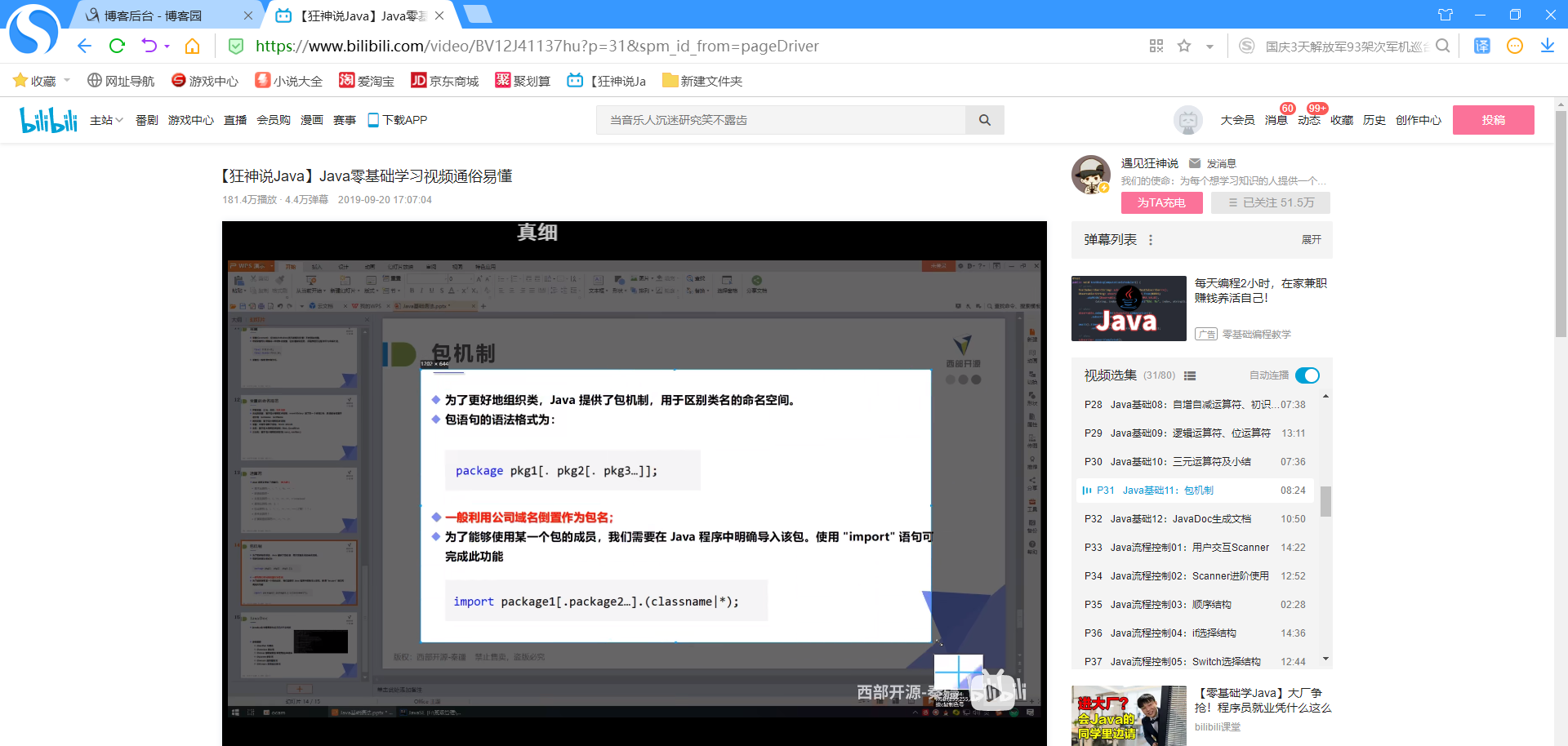Screen dimensions: 1568x746
Task: Click the page vertical scrollbar
Action: (1561, 224)
